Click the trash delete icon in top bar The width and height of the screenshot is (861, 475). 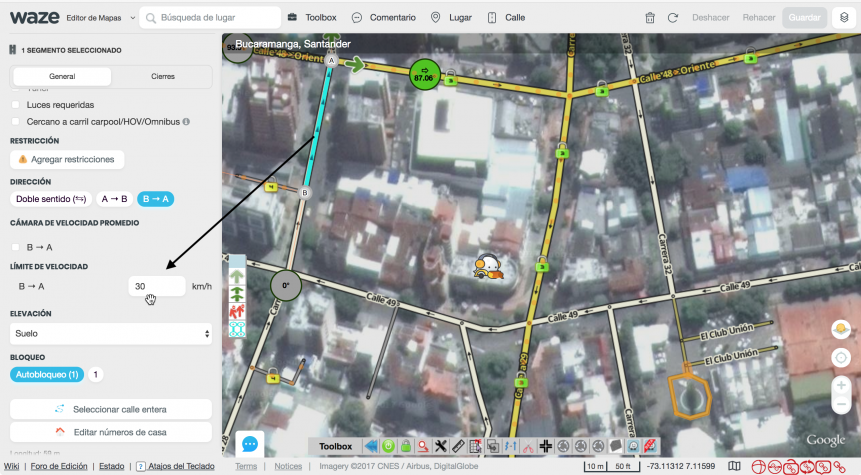click(x=650, y=18)
